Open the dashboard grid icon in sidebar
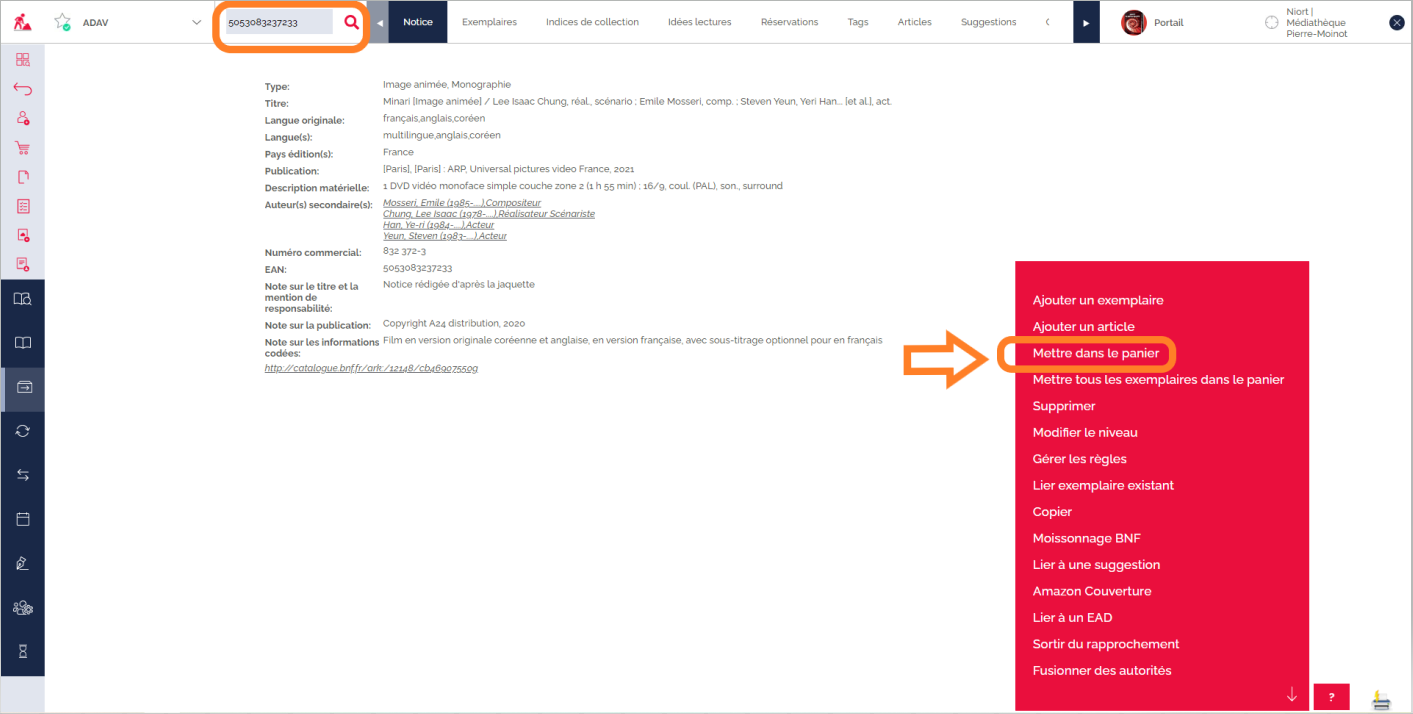Viewport: 1413px width, 714px height. (22, 60)
